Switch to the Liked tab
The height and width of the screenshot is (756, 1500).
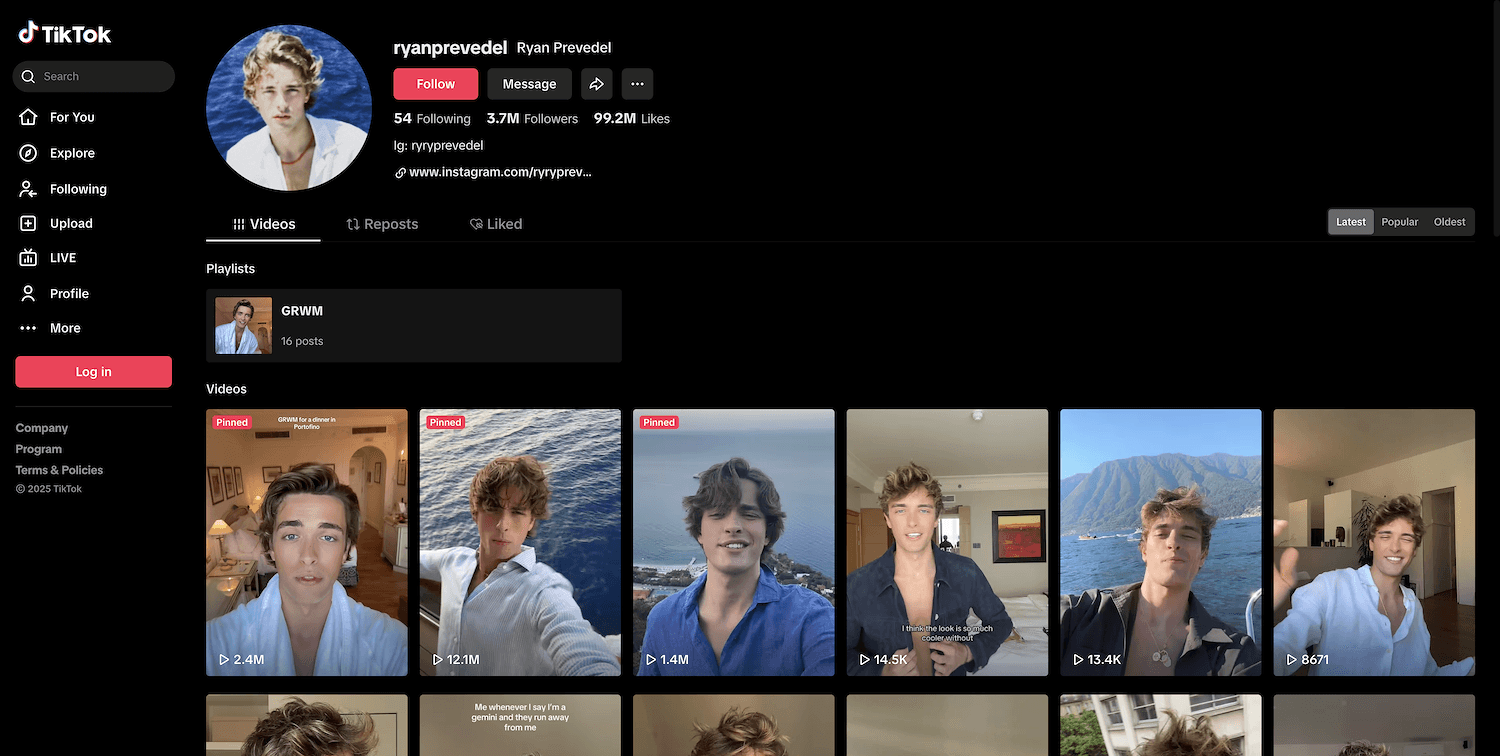496,224
